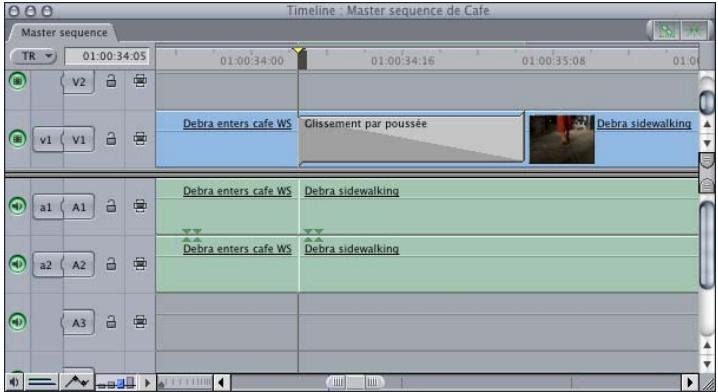Screen dimensions: 718x392
Task: Select the Glissement par poussée transition
Action: tap(411, 139)
